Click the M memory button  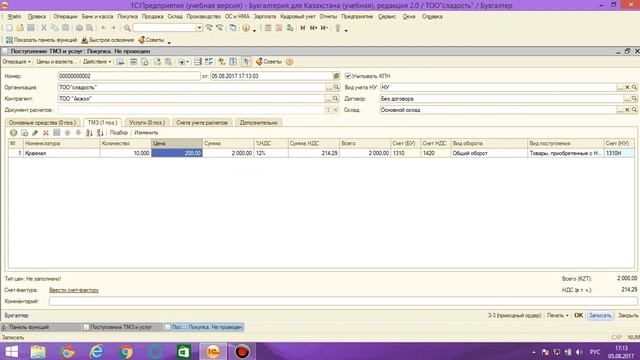(x=302, y=28)
